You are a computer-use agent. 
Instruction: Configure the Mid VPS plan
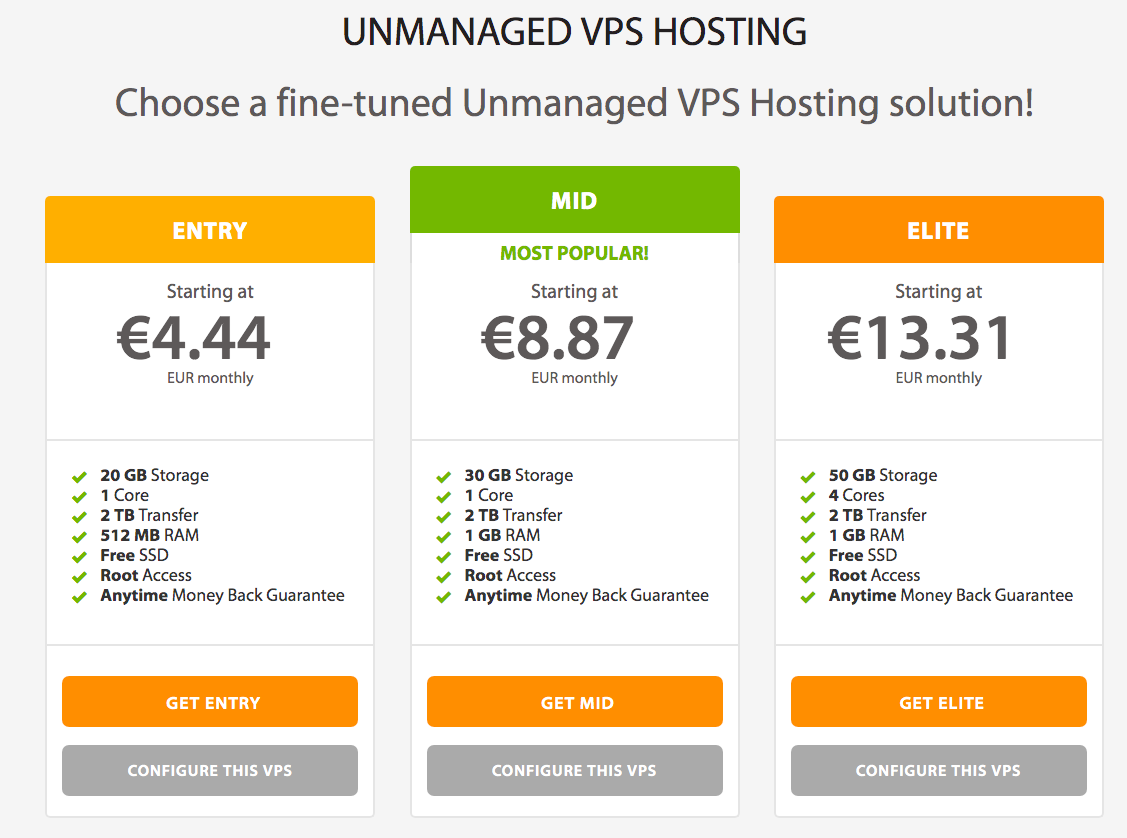click(x=575, y=770)
